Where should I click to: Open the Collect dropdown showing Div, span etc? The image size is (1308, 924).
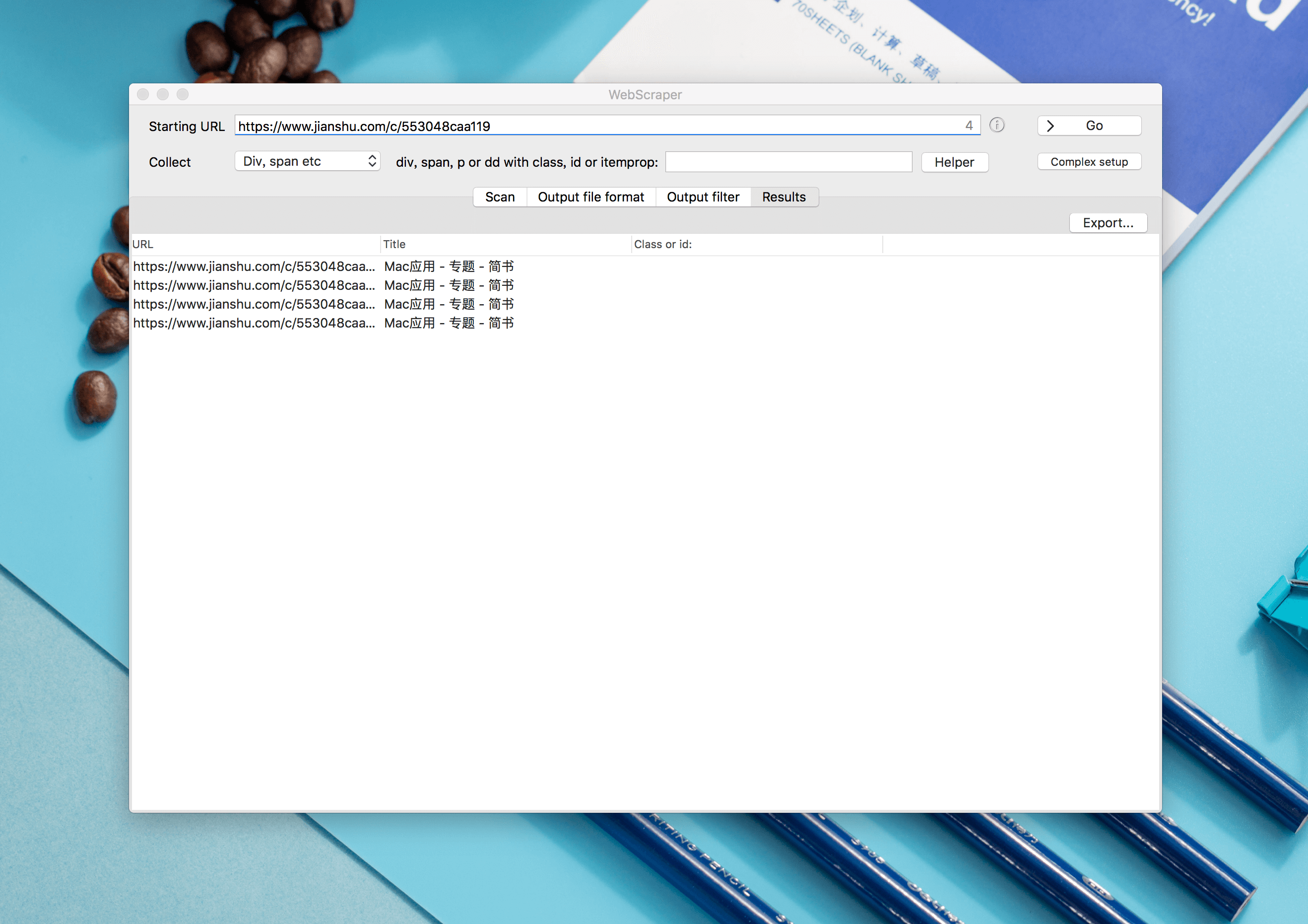coord(307,161)
